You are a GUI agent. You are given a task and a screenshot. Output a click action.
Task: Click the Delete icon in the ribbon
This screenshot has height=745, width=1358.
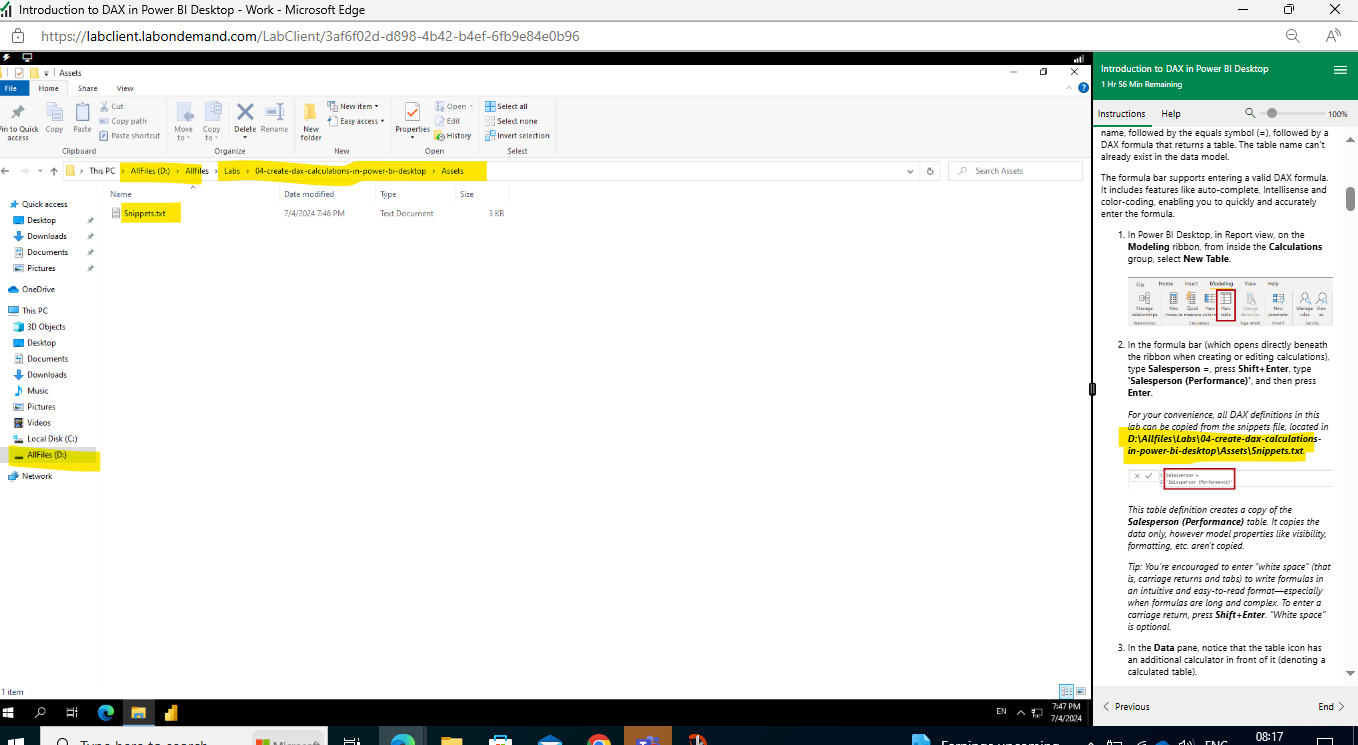(x=244, y=113)
